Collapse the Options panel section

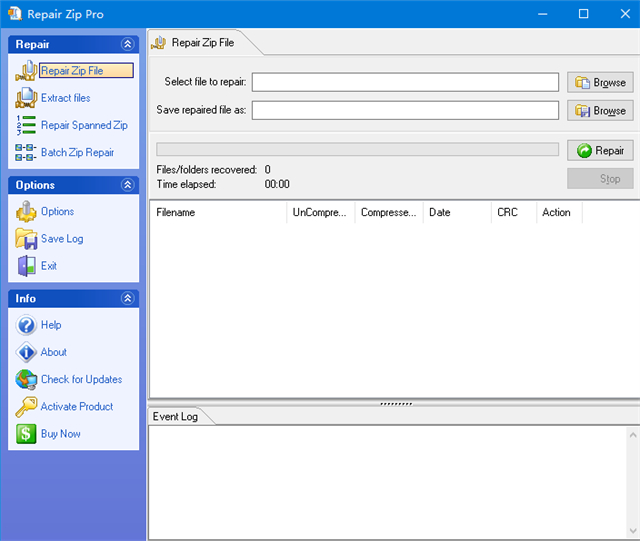(127, 185)
